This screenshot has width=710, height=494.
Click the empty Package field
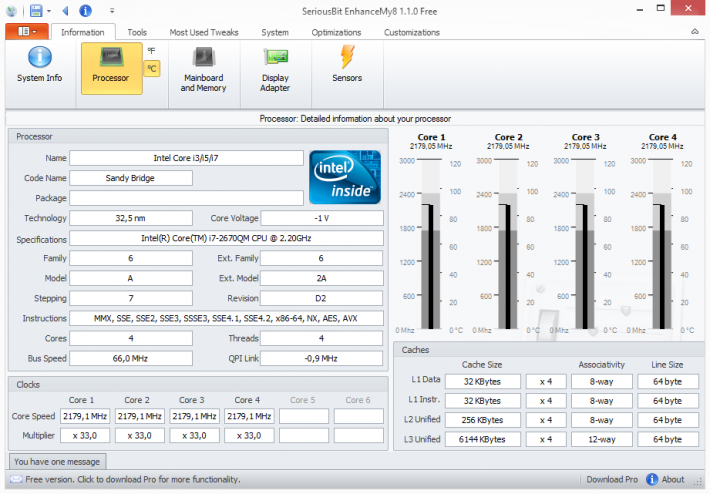(x=186, y=198)
